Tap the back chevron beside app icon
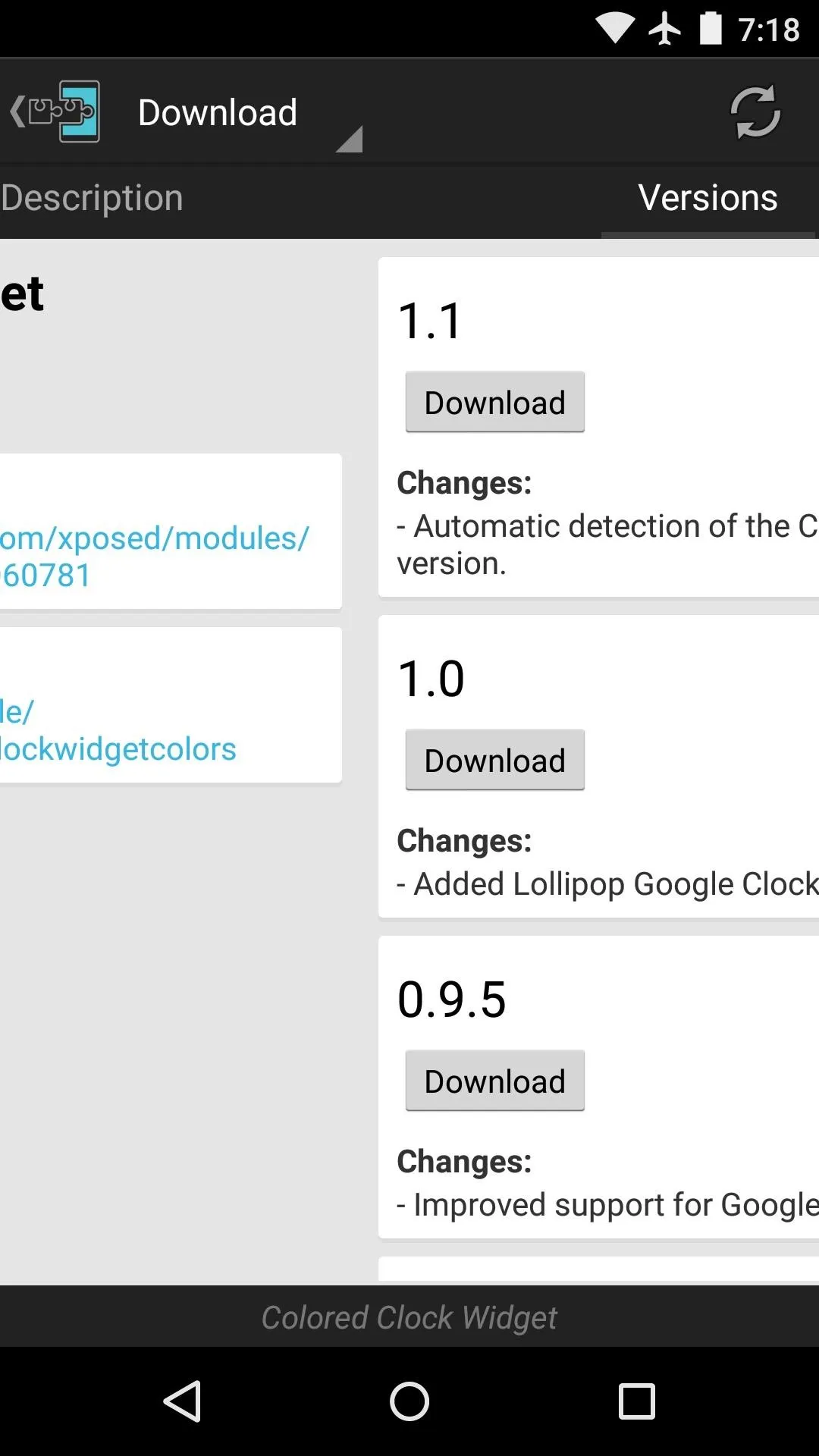Viewport: 819px width, 1456px height. pos(17,111)
